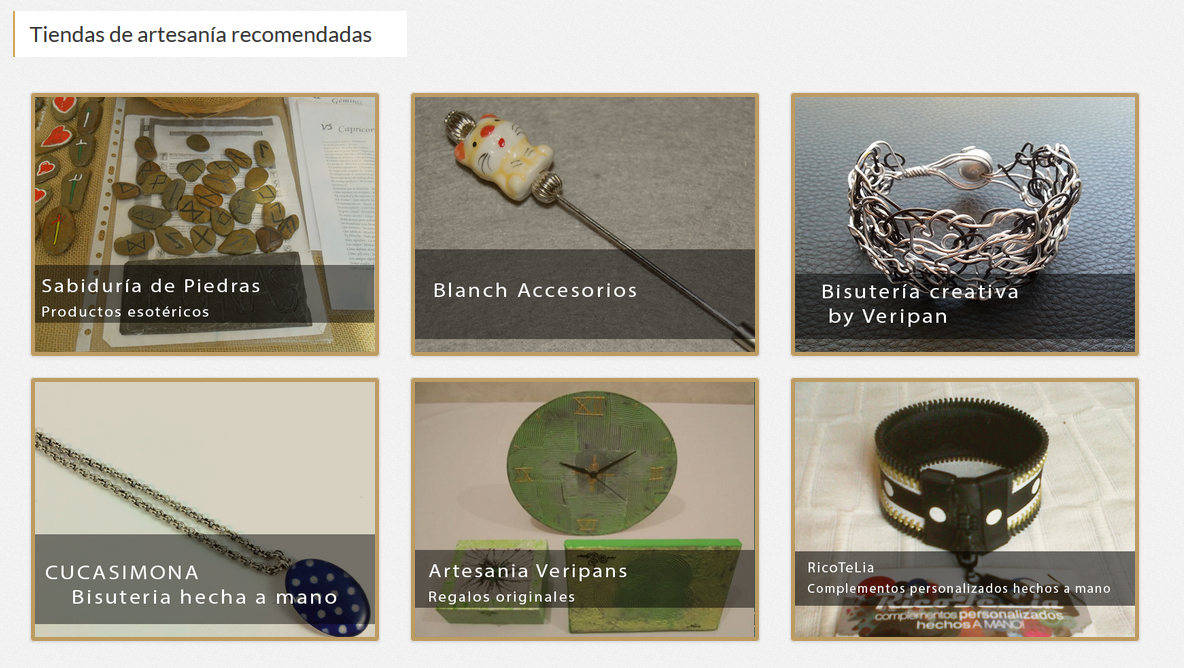Open the Sabiduría de Piedras shop card
Viewport: 1184px width, 668px height.
205,224
